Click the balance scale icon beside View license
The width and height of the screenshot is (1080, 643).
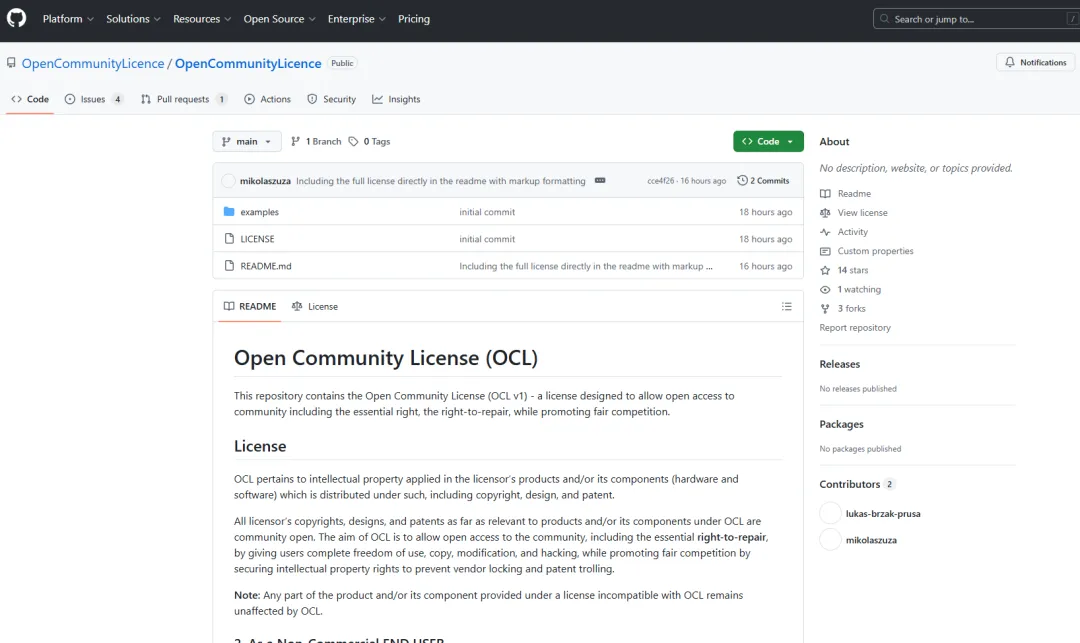tap(825, 213)
